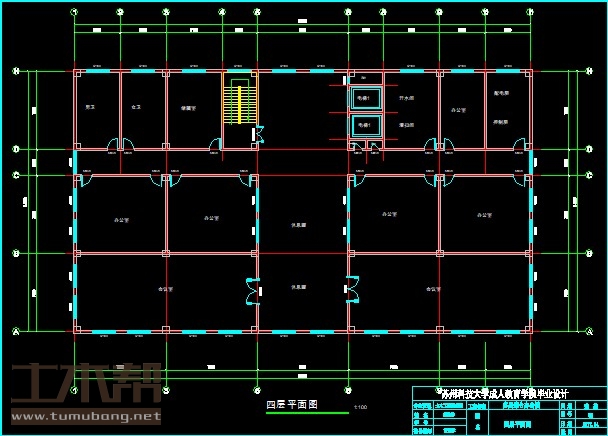
Task: Click the 四层平面图 drawing title
Action: point(291,405)
